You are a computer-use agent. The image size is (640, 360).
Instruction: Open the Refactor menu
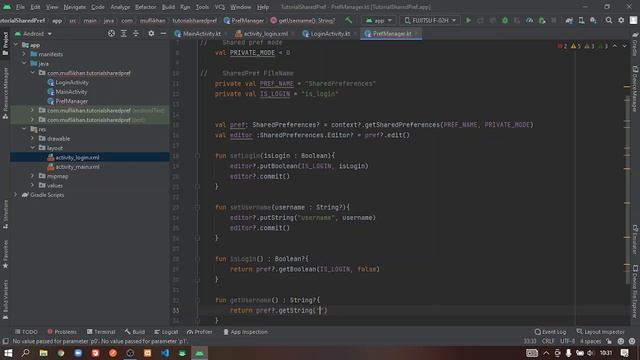click(145, 7)
